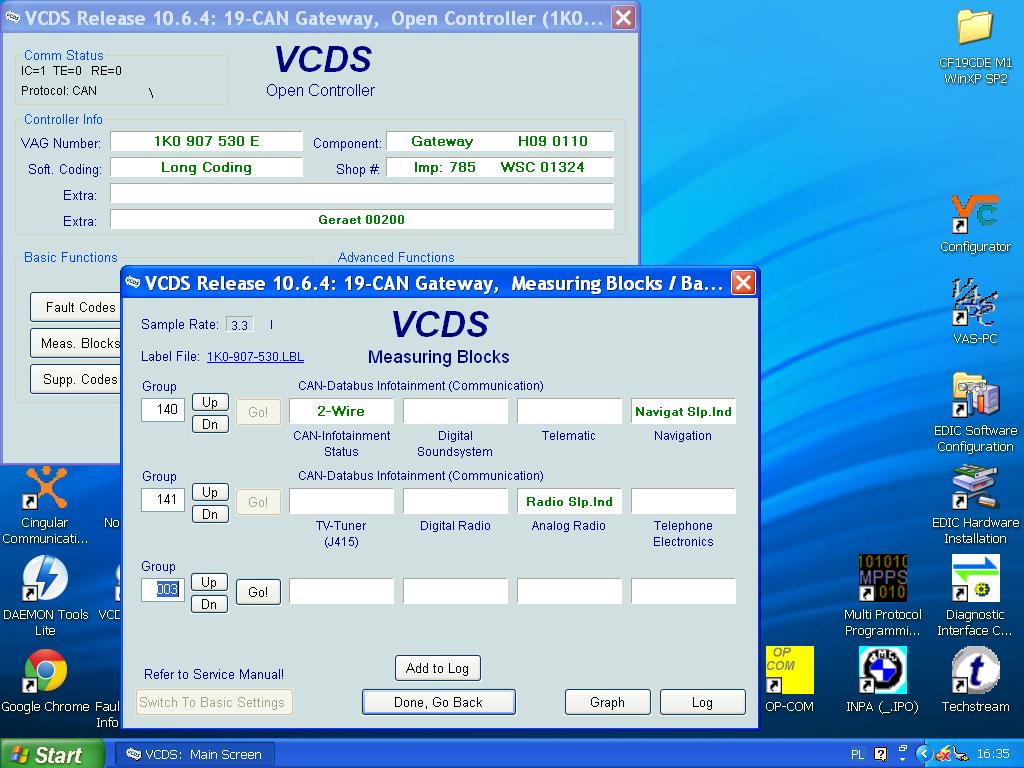Close the Open Controller window
Viewport: 1024px width, 768px height.
point(624,18)
